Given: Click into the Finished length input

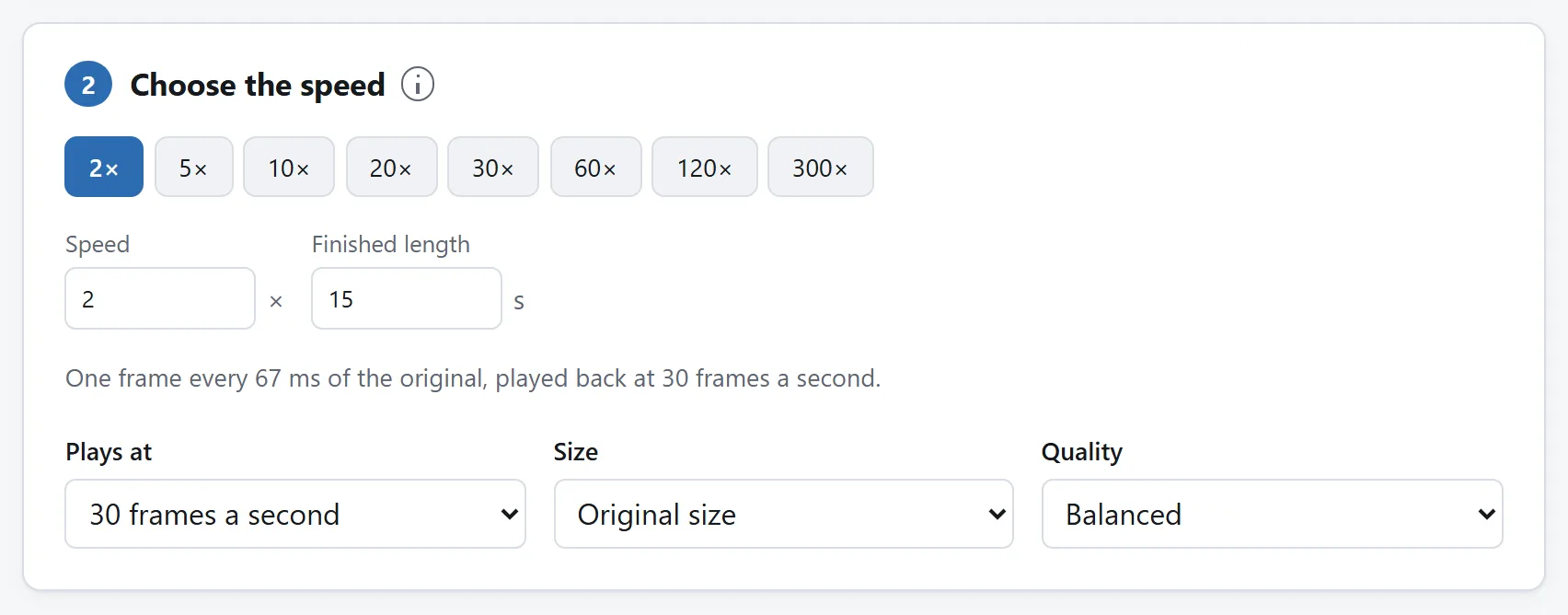Looking at the screenshot, I should 407,298.
